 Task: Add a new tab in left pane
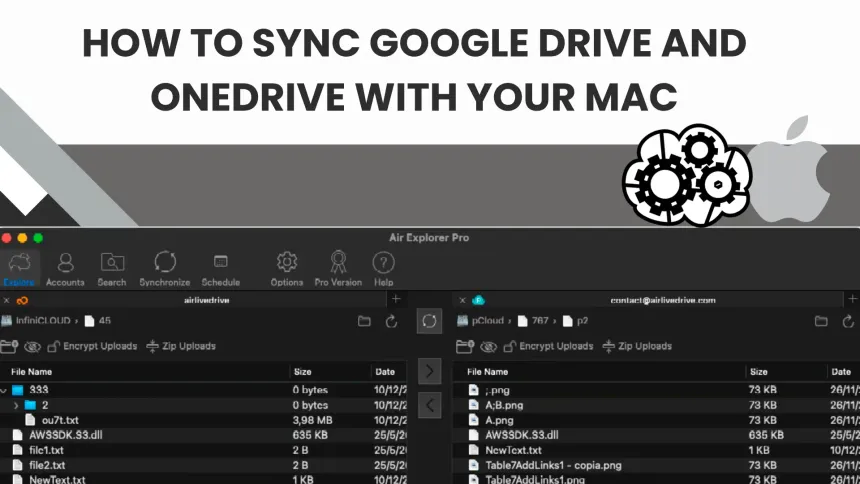(x=396, y=299)
